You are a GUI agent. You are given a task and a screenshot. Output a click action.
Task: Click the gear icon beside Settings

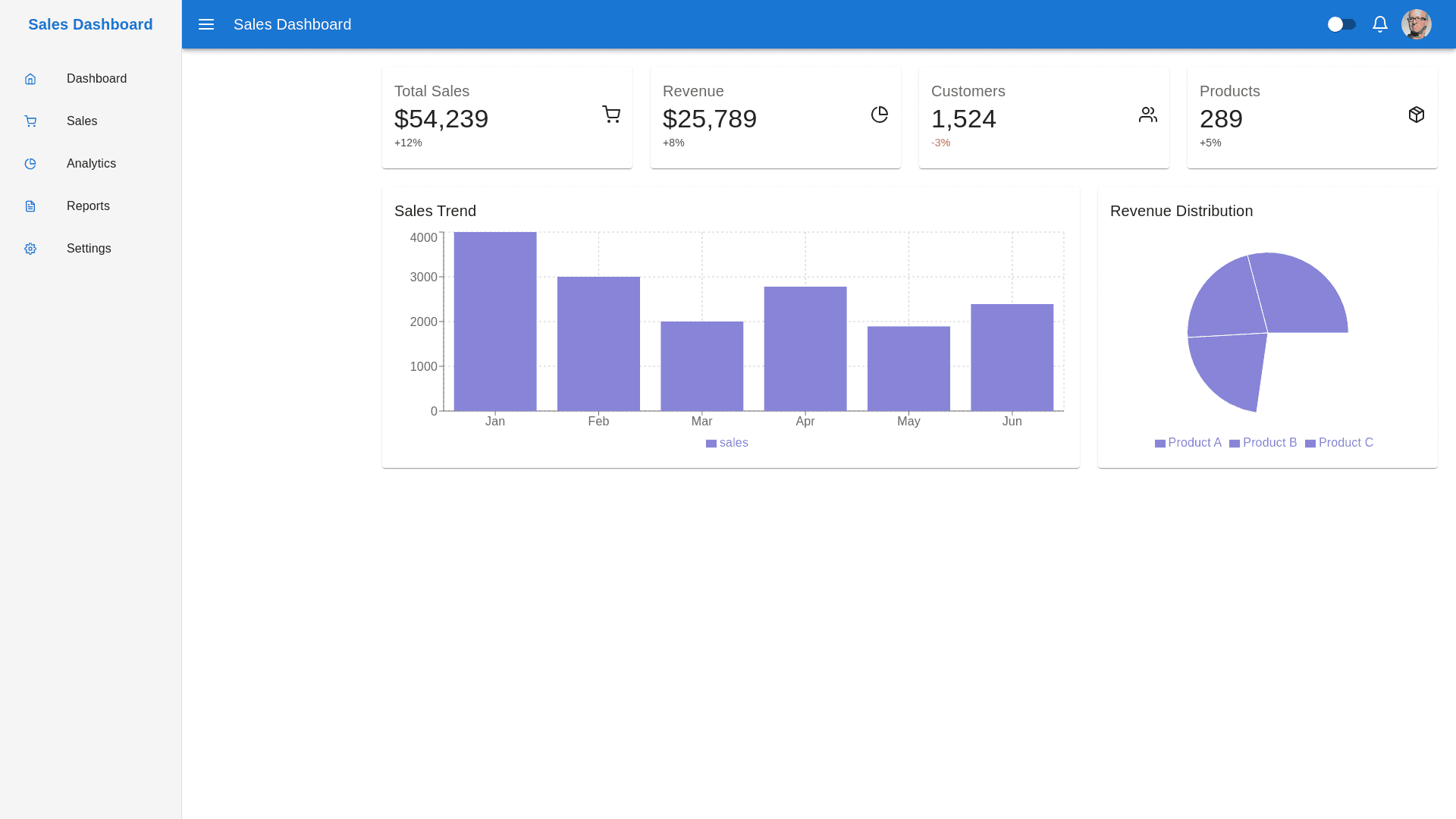click(30, 249)
